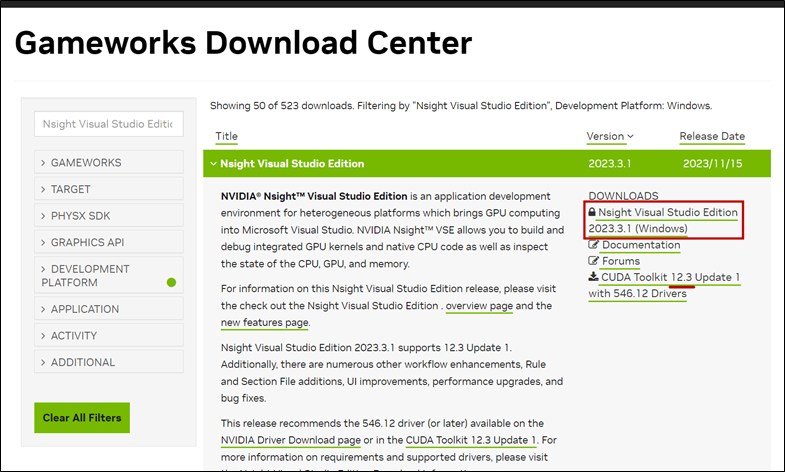Expand the GRAPHICS API filter section
This screenshot has width=785, height=472.
[x=109, y=242]
